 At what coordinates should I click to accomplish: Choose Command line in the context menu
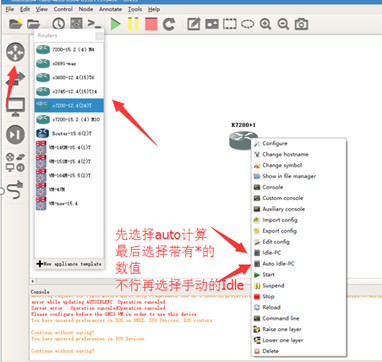299,318
